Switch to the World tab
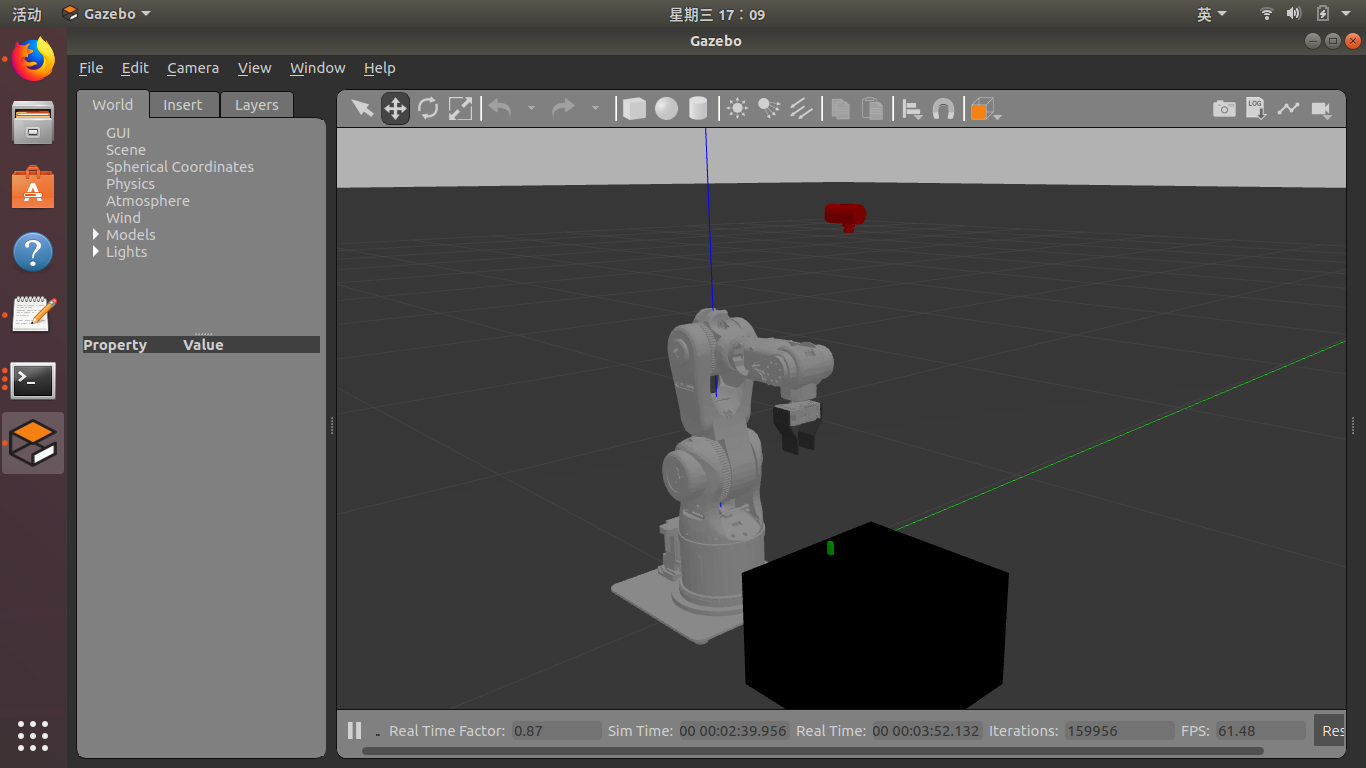The height and width of the screenshot is (768, 1366). coord(113,105)
